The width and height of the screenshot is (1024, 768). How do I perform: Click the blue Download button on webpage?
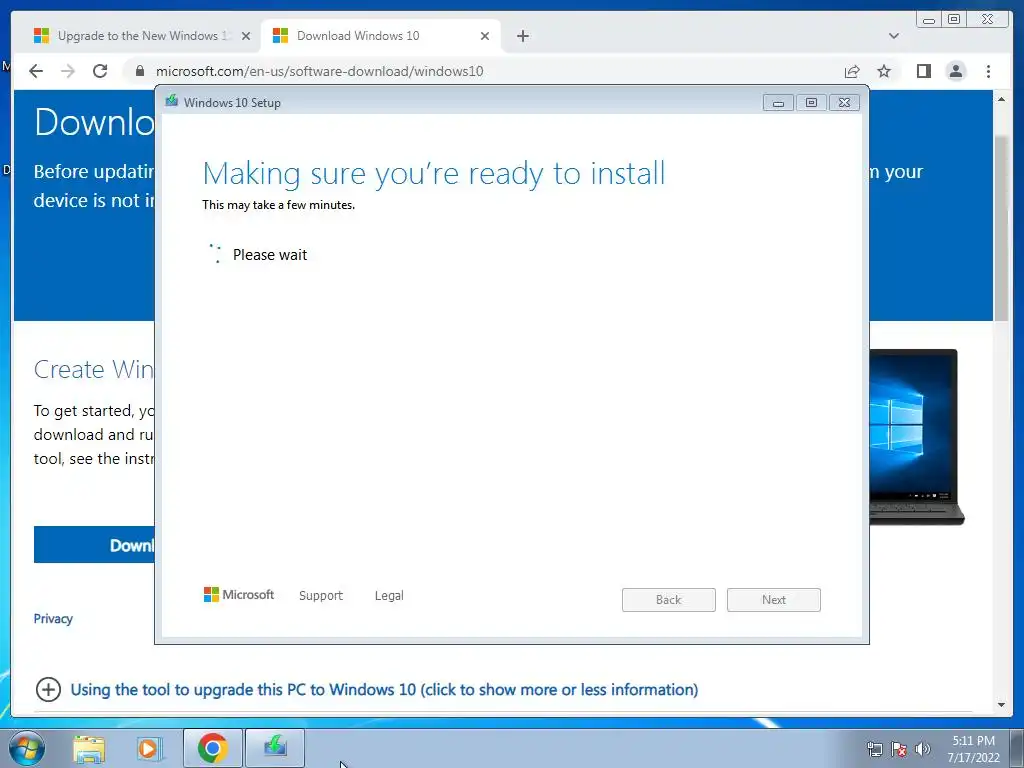coord(94,545)
